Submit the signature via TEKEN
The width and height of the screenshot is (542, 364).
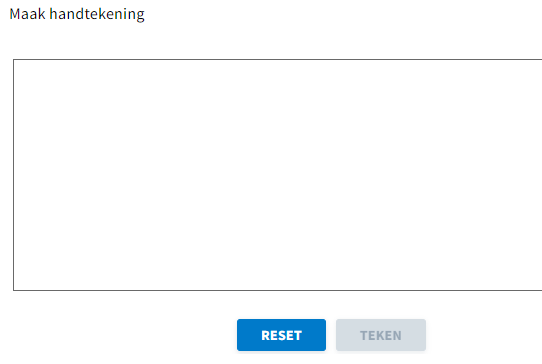click(x=381, y=335)
